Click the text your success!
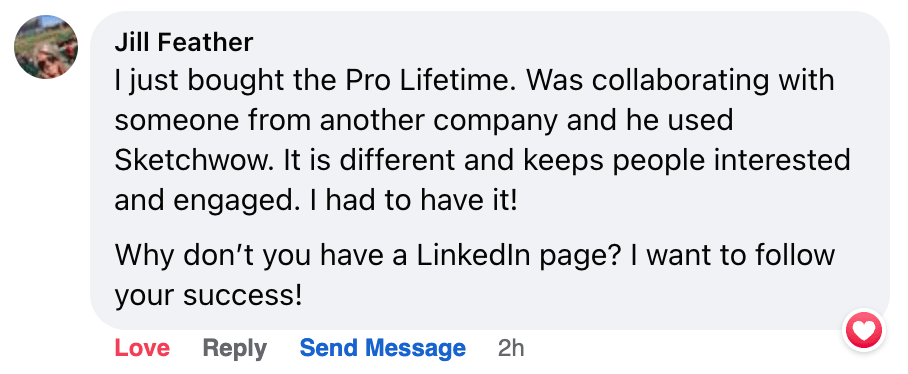 coord(208,296)
